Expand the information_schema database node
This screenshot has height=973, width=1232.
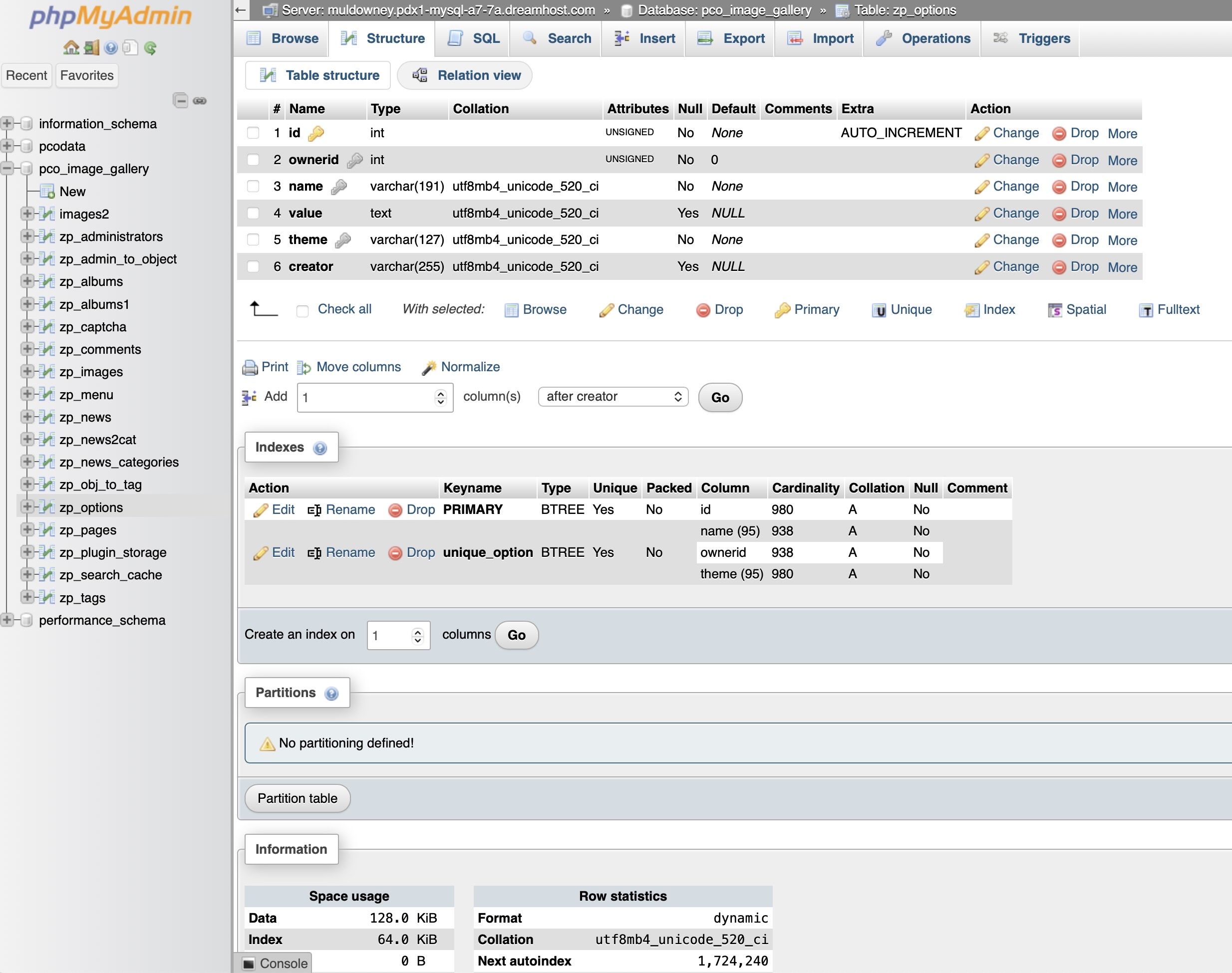click(x=6, y=124)
